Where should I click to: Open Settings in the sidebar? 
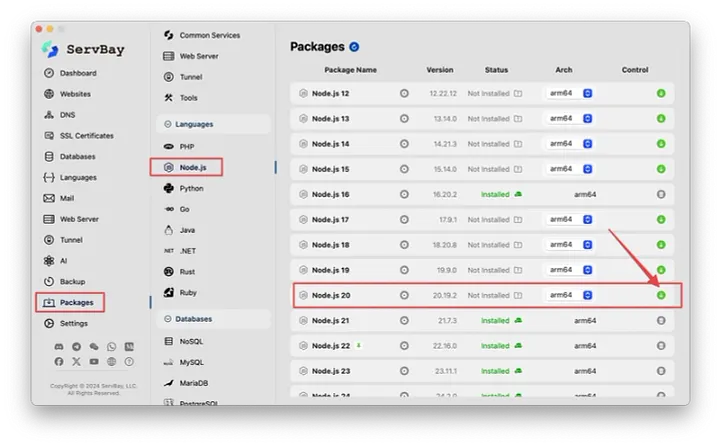click(73, 323)
